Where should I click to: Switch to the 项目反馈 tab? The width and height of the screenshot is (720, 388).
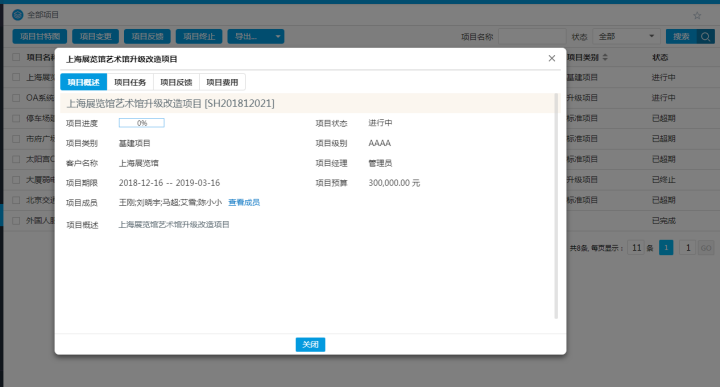tap(176, 82)
